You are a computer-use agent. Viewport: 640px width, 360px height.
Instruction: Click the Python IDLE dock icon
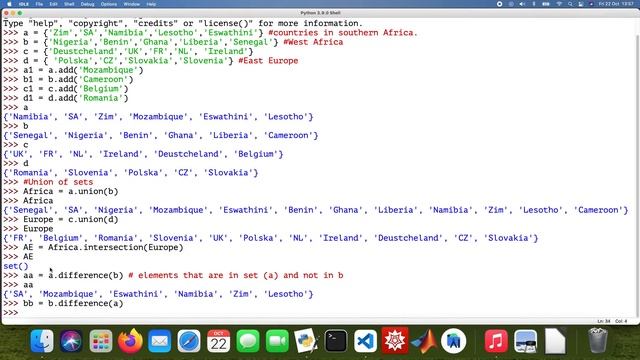[307, 340]
